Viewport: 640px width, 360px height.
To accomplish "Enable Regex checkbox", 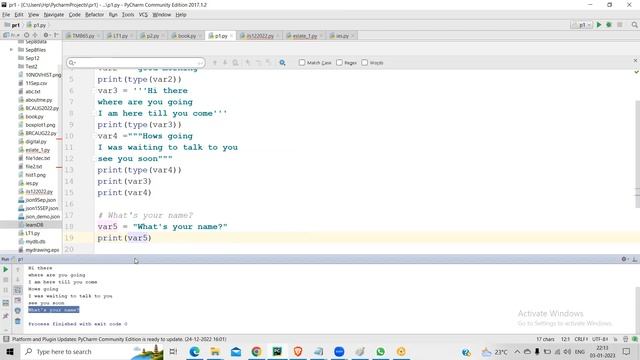I will [339, 62].
